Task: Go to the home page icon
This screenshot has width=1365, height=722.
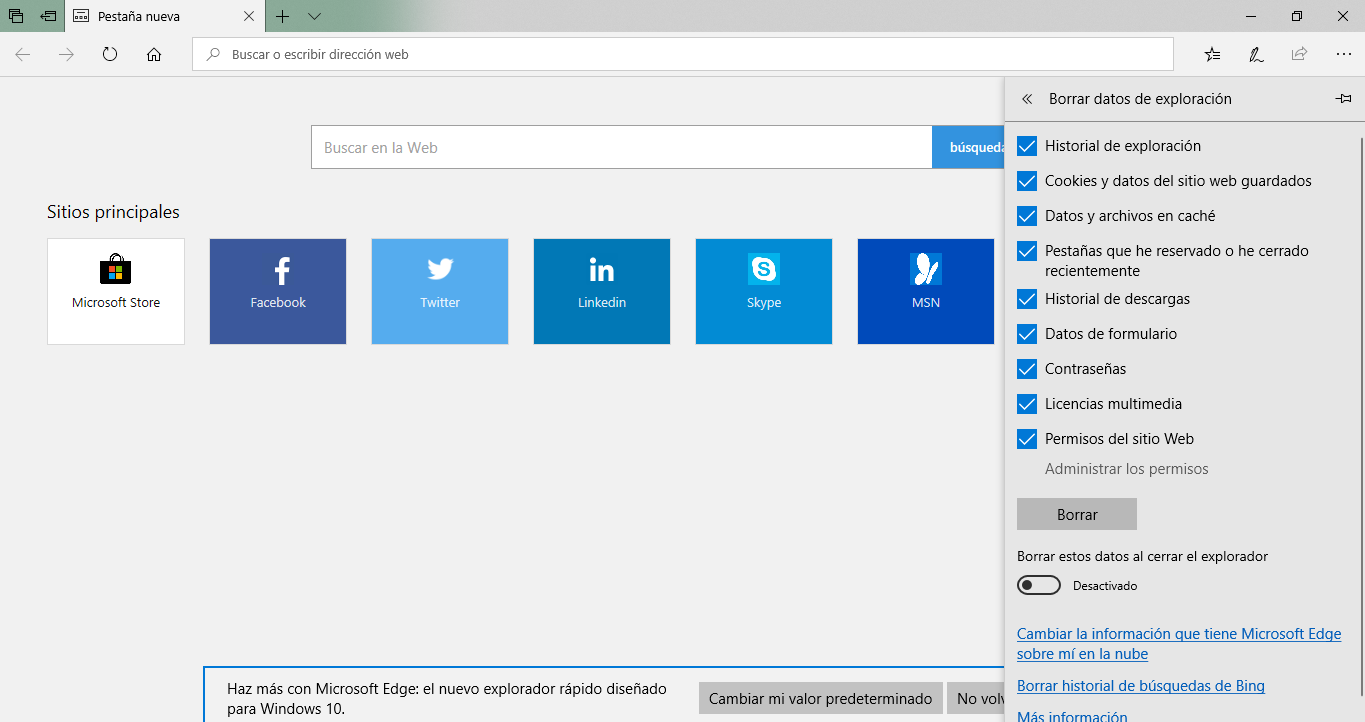Action: (x=154, y=55)
